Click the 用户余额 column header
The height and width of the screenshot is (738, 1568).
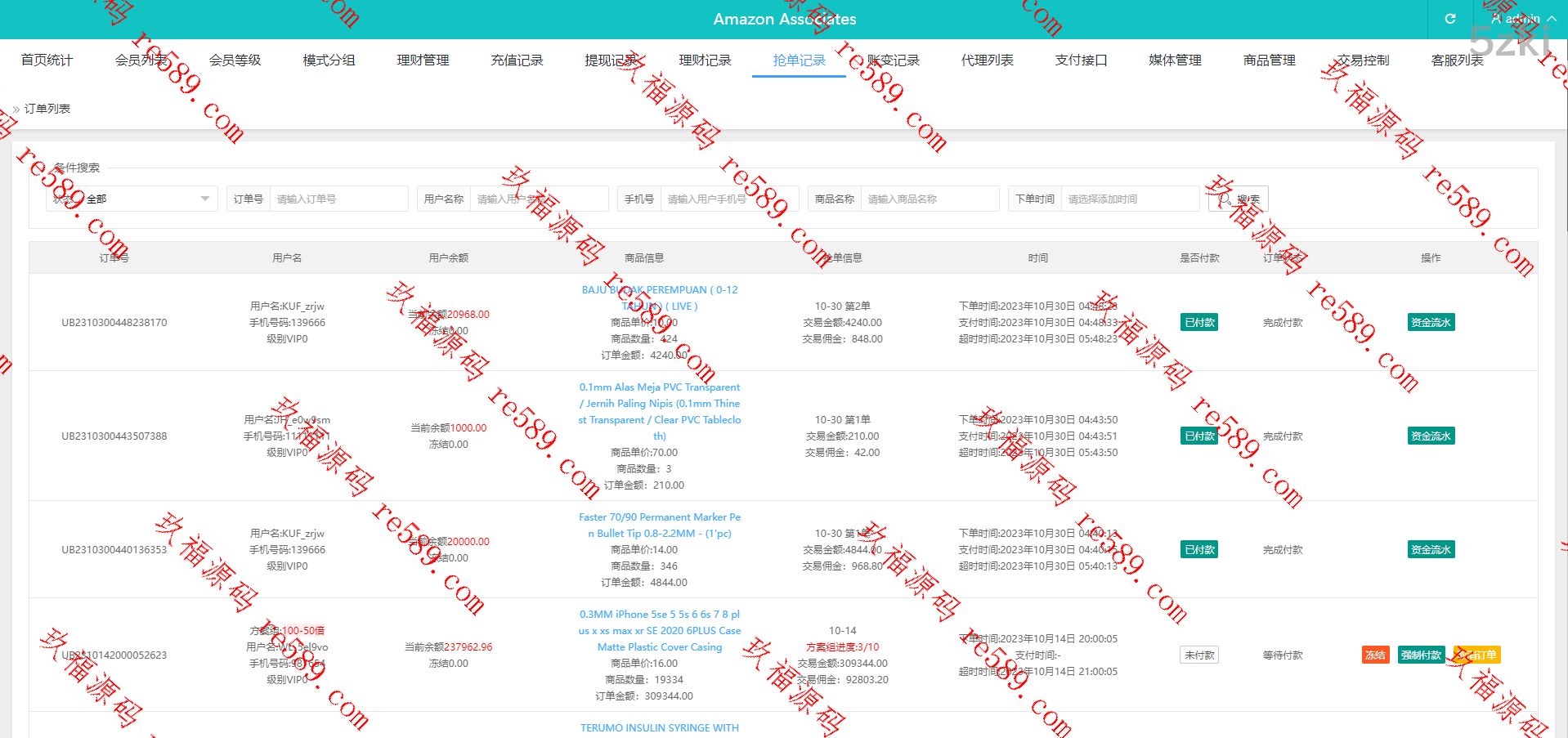[449, 257]
